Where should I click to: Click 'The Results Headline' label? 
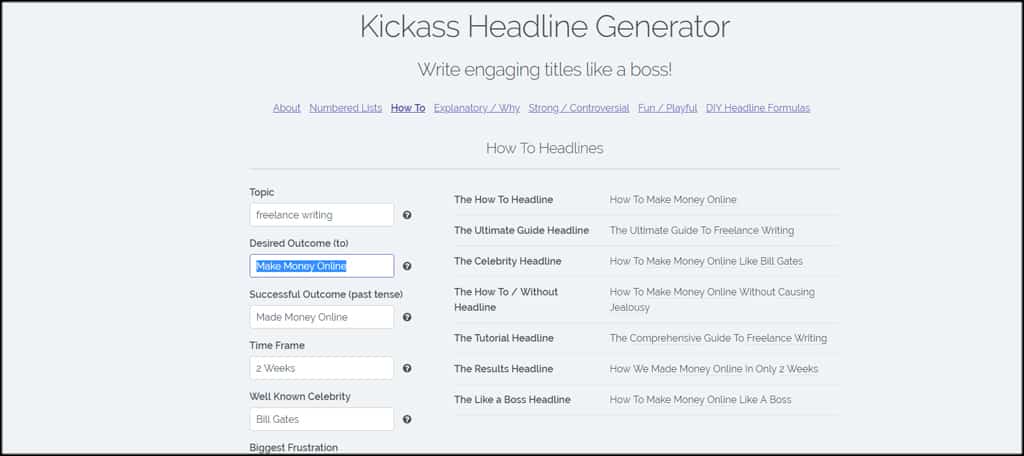pos(504,369)
